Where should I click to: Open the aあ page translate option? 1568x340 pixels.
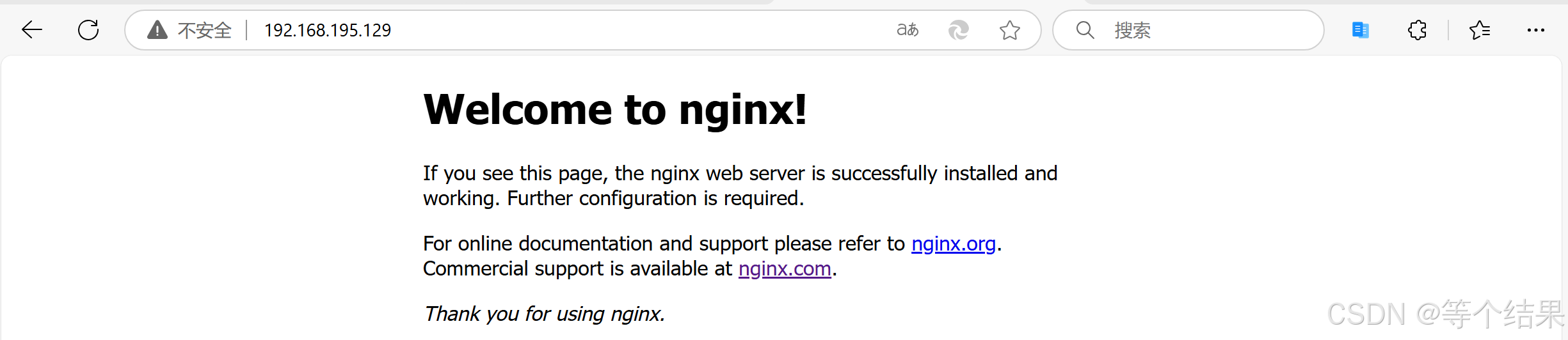point(908,30)
